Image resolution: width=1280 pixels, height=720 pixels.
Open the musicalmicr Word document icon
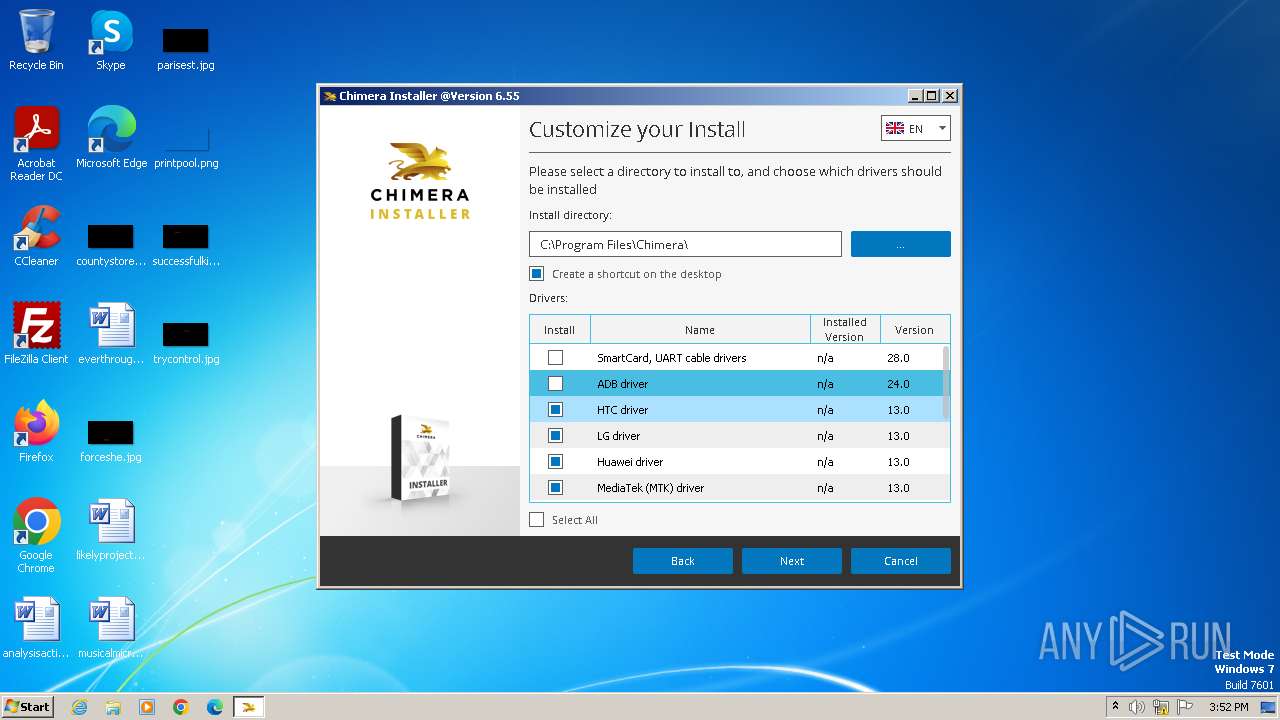tap(111, 628)
